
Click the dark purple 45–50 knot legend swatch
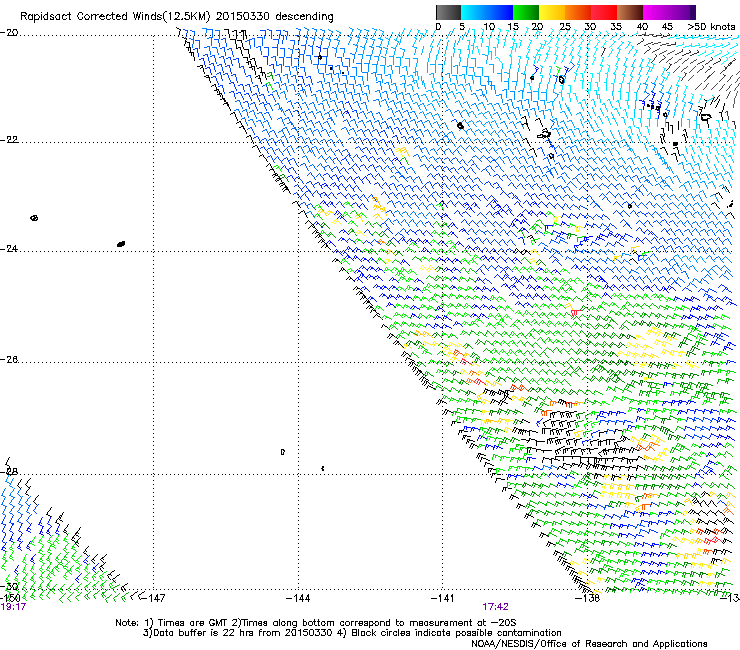point(682,12)
